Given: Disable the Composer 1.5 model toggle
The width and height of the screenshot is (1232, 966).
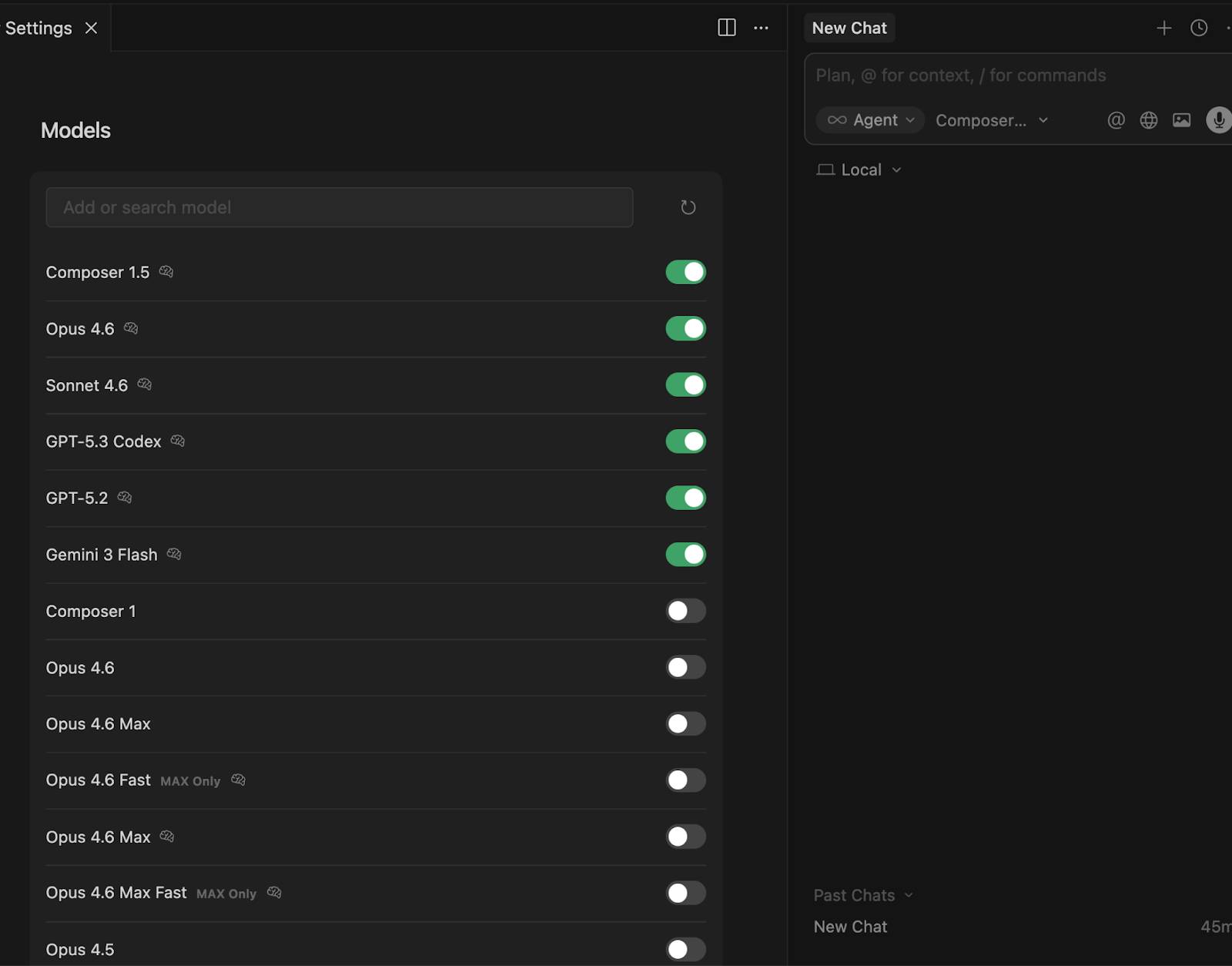Looking at the screenshot, I should 685,272.
